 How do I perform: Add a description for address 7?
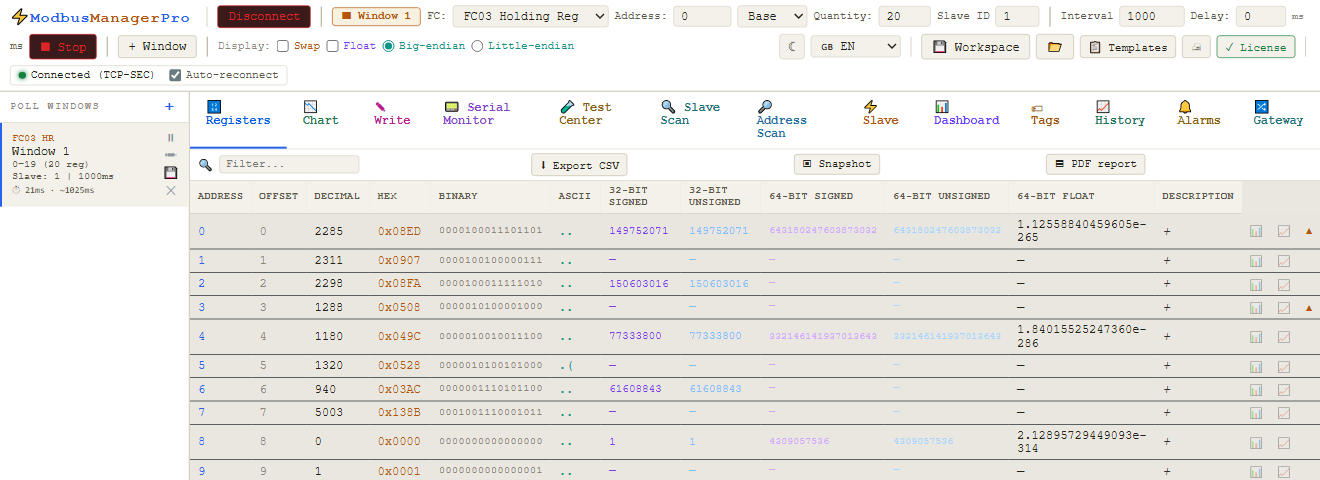click(x=1166, y=412)
